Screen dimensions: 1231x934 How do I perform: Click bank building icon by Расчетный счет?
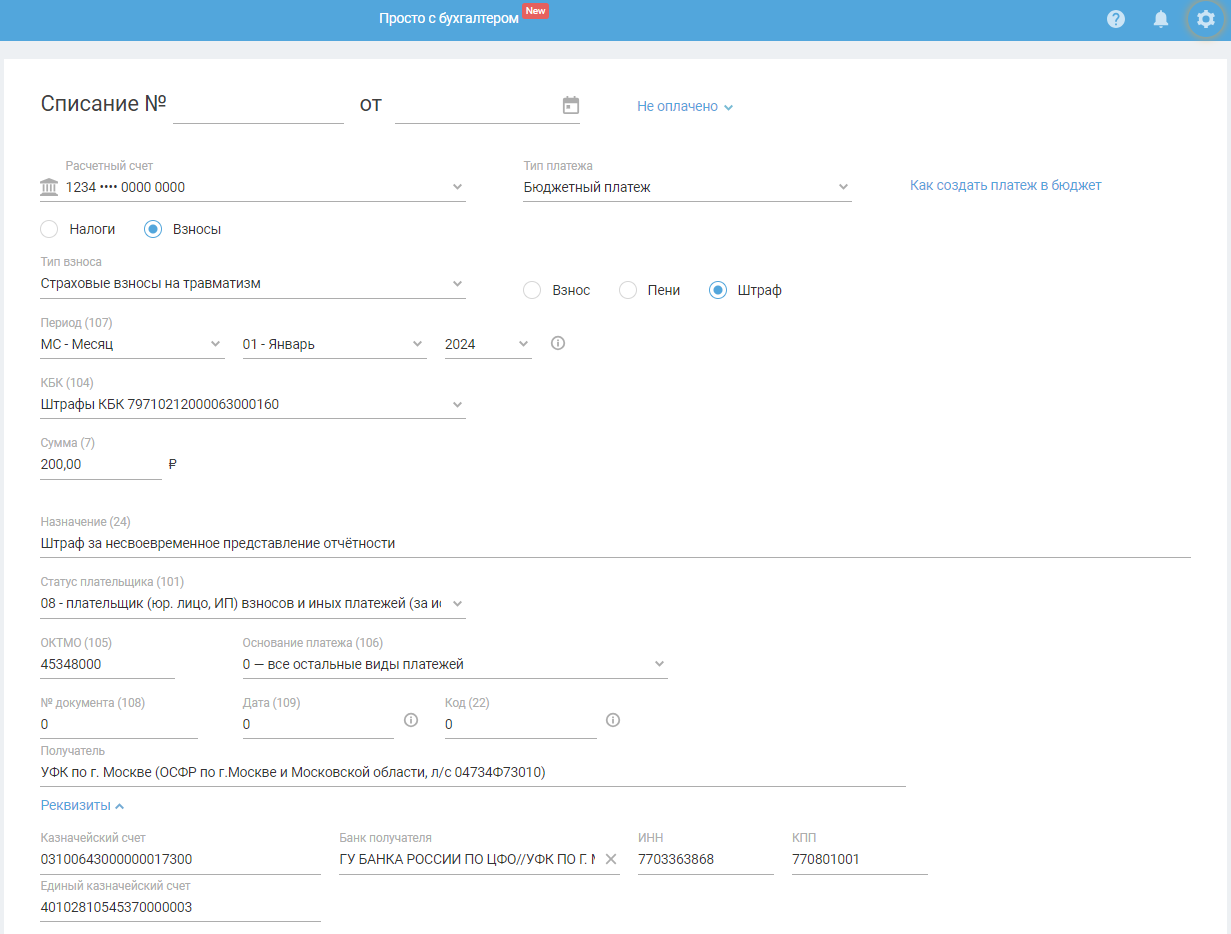(x=49, y=187)
